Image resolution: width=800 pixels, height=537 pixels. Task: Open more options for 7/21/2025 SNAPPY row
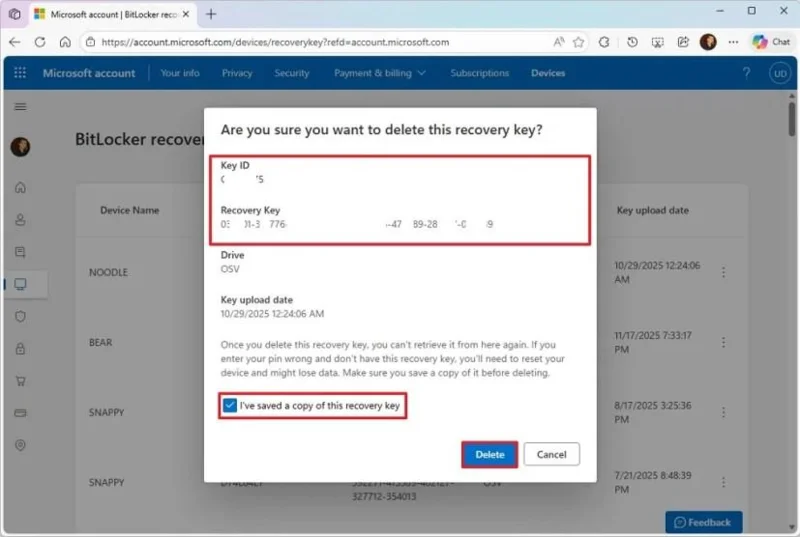coord(723,482)
